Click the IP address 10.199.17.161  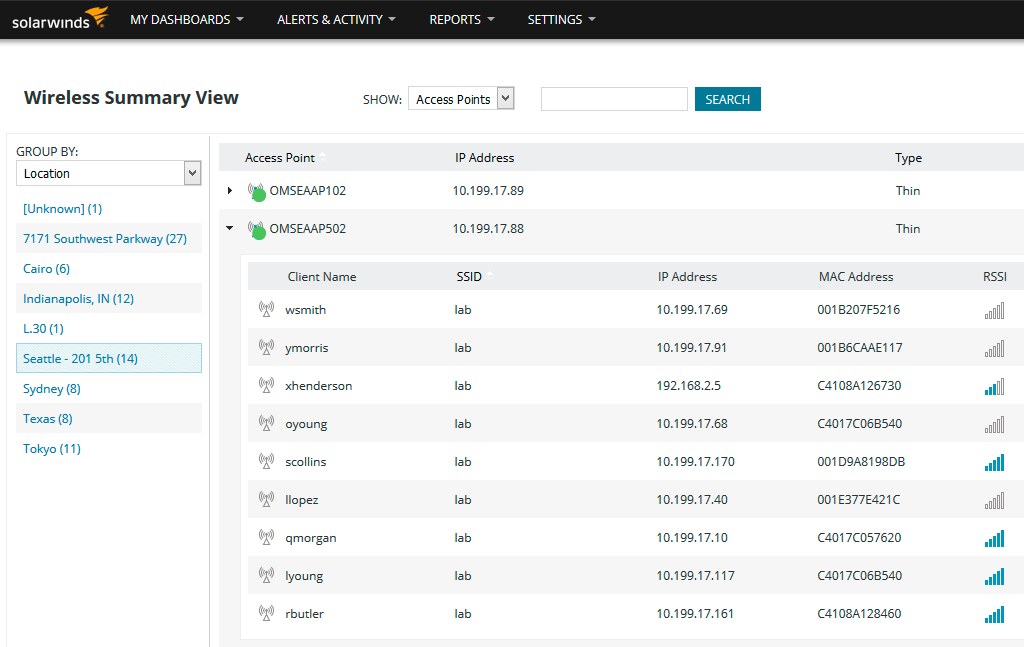click(x=695, y=613)
